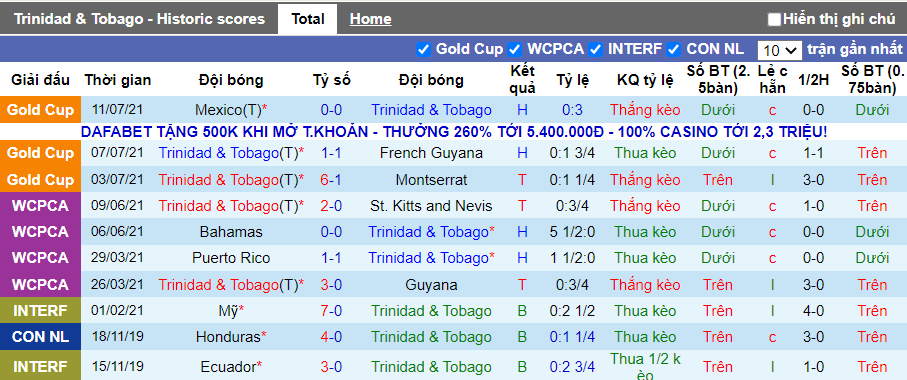This screenshot has width=907, height=380.
Task: Click the DAFABET promotion banner link
Action: tap(454, 132)
